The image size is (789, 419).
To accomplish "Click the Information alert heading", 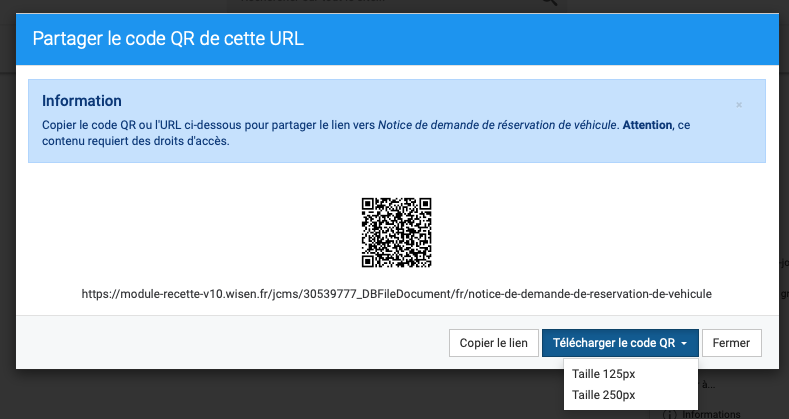I will [82, 101].
